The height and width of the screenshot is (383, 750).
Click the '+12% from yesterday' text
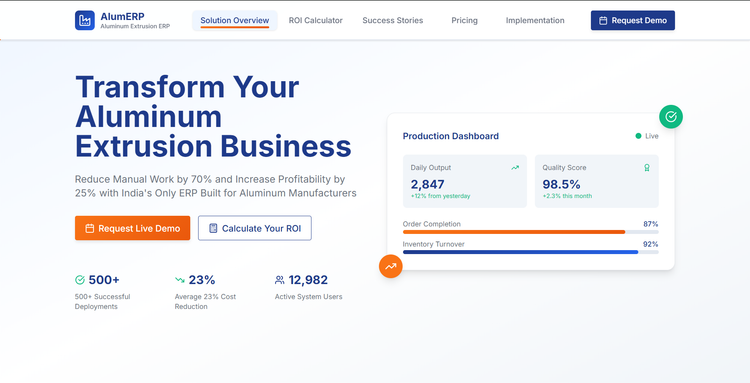tap(441, 196)
